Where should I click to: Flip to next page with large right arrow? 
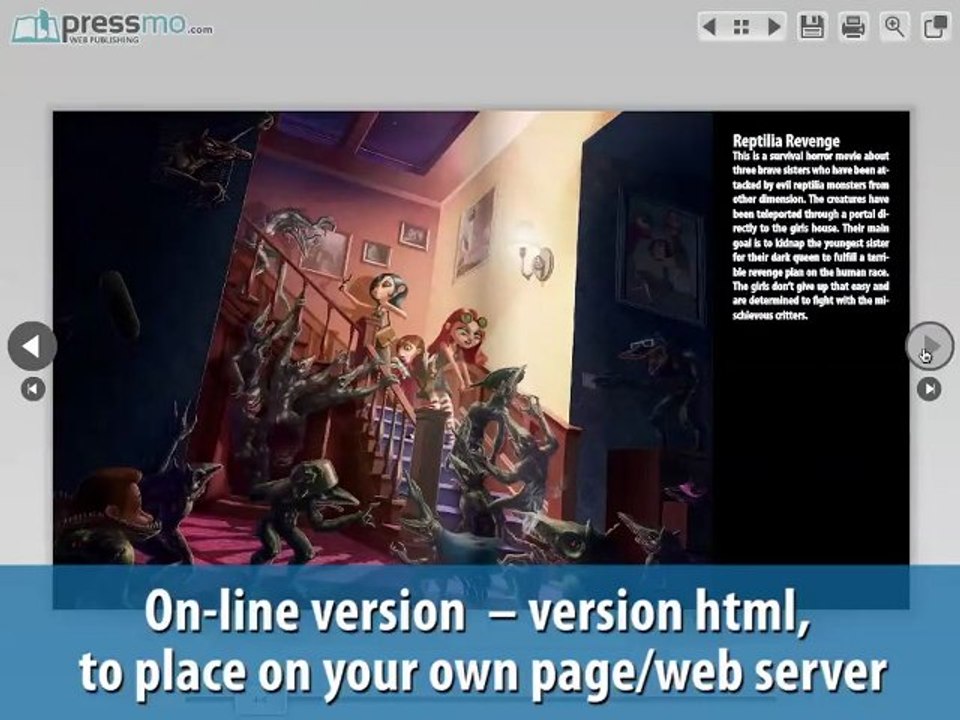tap(929, 346)
